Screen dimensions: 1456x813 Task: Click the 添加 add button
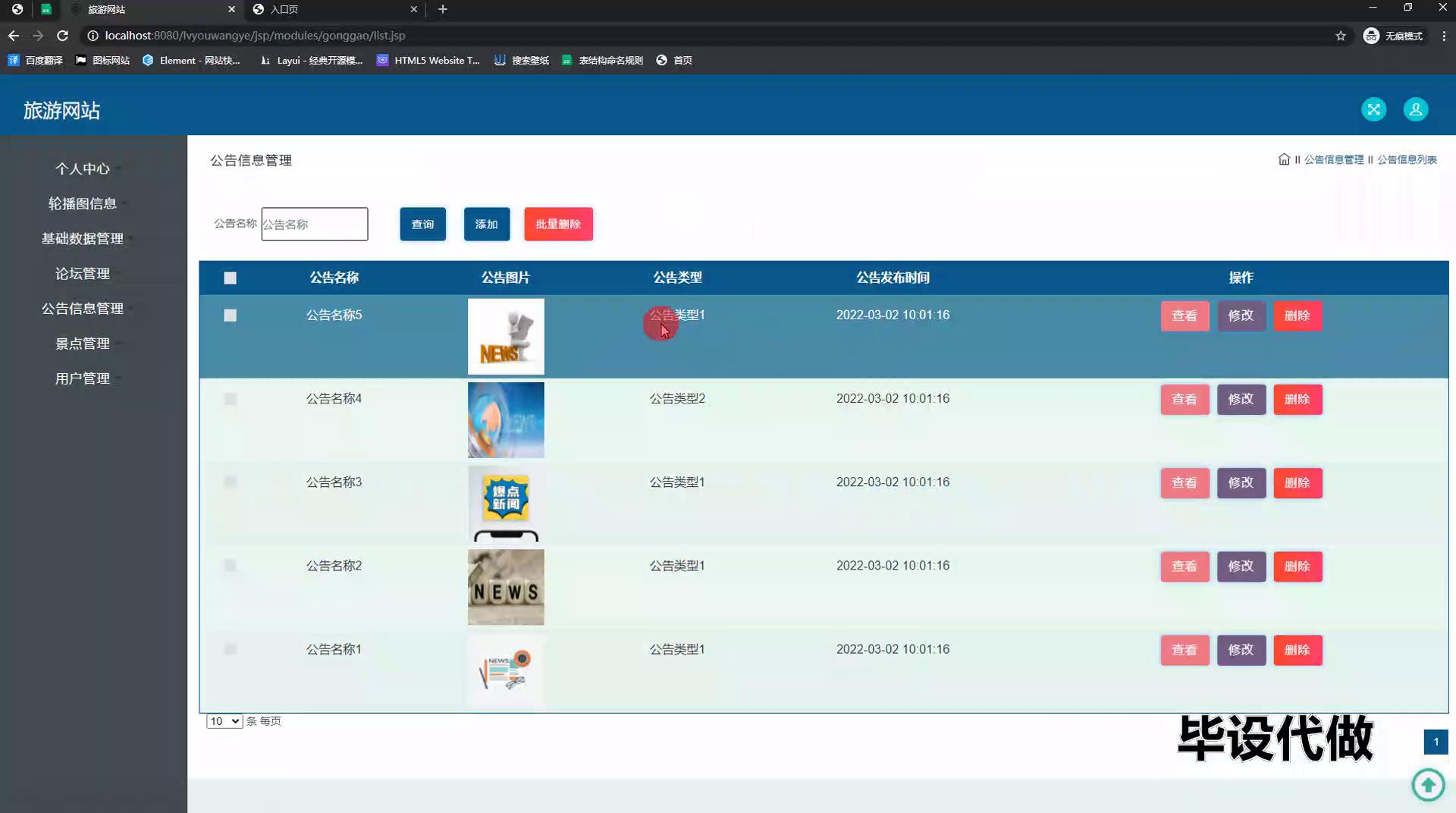pyautogui.click(x=487, y=224)
